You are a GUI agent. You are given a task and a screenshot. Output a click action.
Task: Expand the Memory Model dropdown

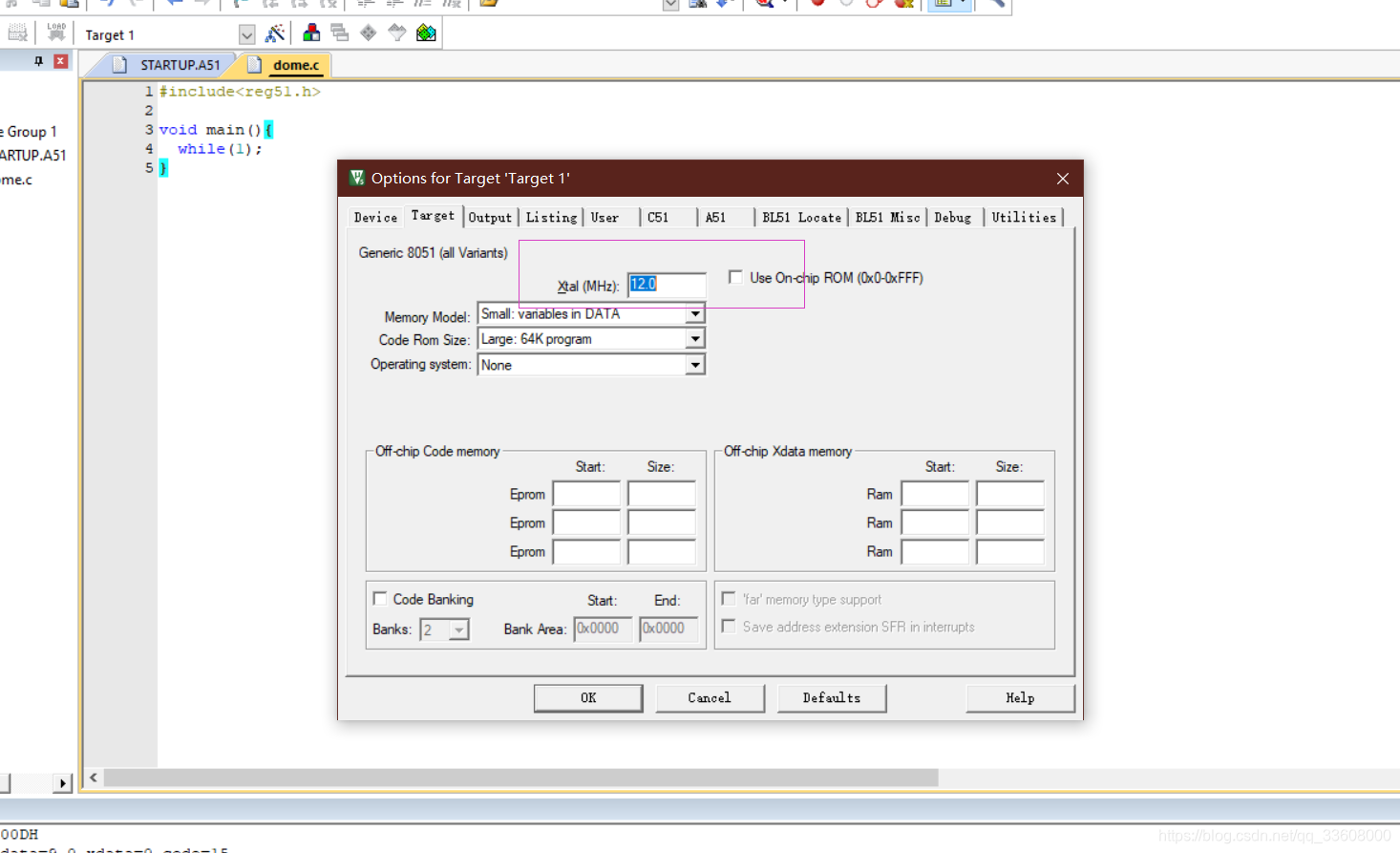[x=695, y=313]
